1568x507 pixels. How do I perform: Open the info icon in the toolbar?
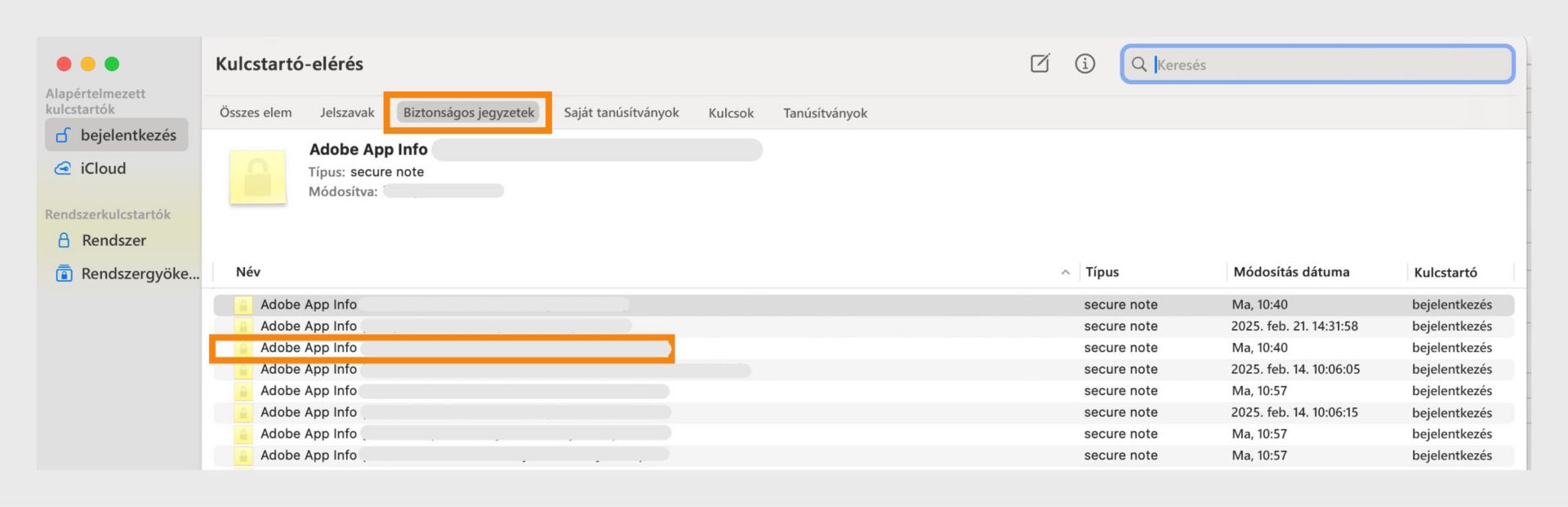click(1085, 64)
